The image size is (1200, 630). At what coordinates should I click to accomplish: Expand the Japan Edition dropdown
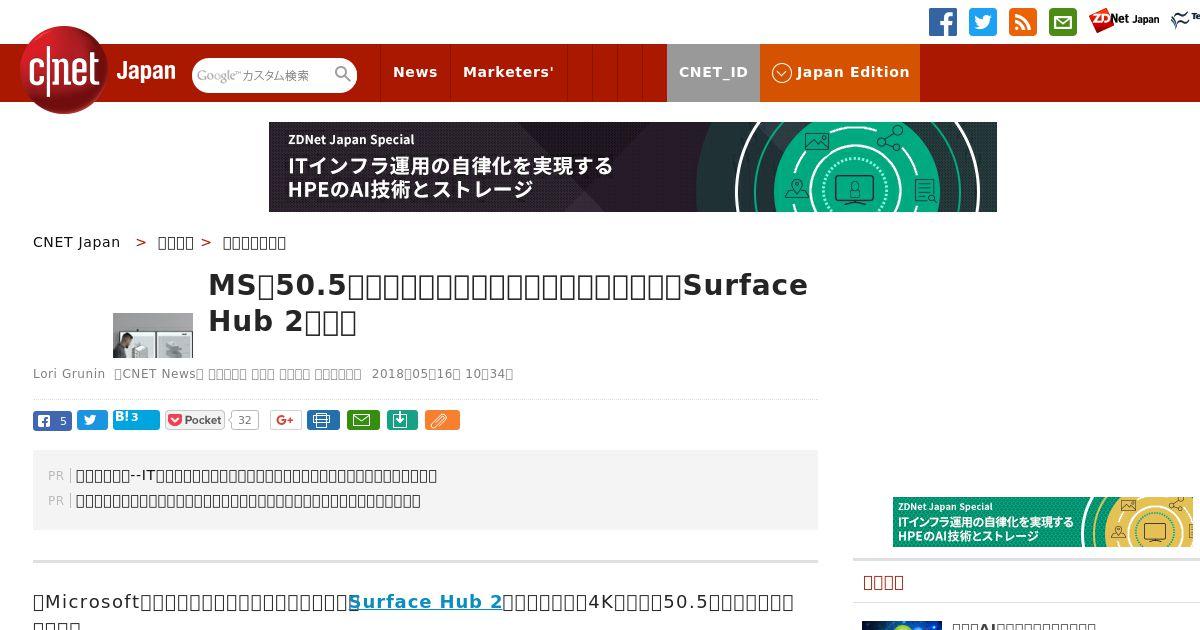(840, 73)
